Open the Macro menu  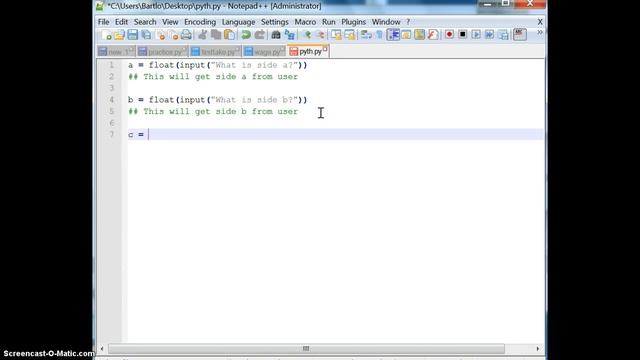coord(305,22)
